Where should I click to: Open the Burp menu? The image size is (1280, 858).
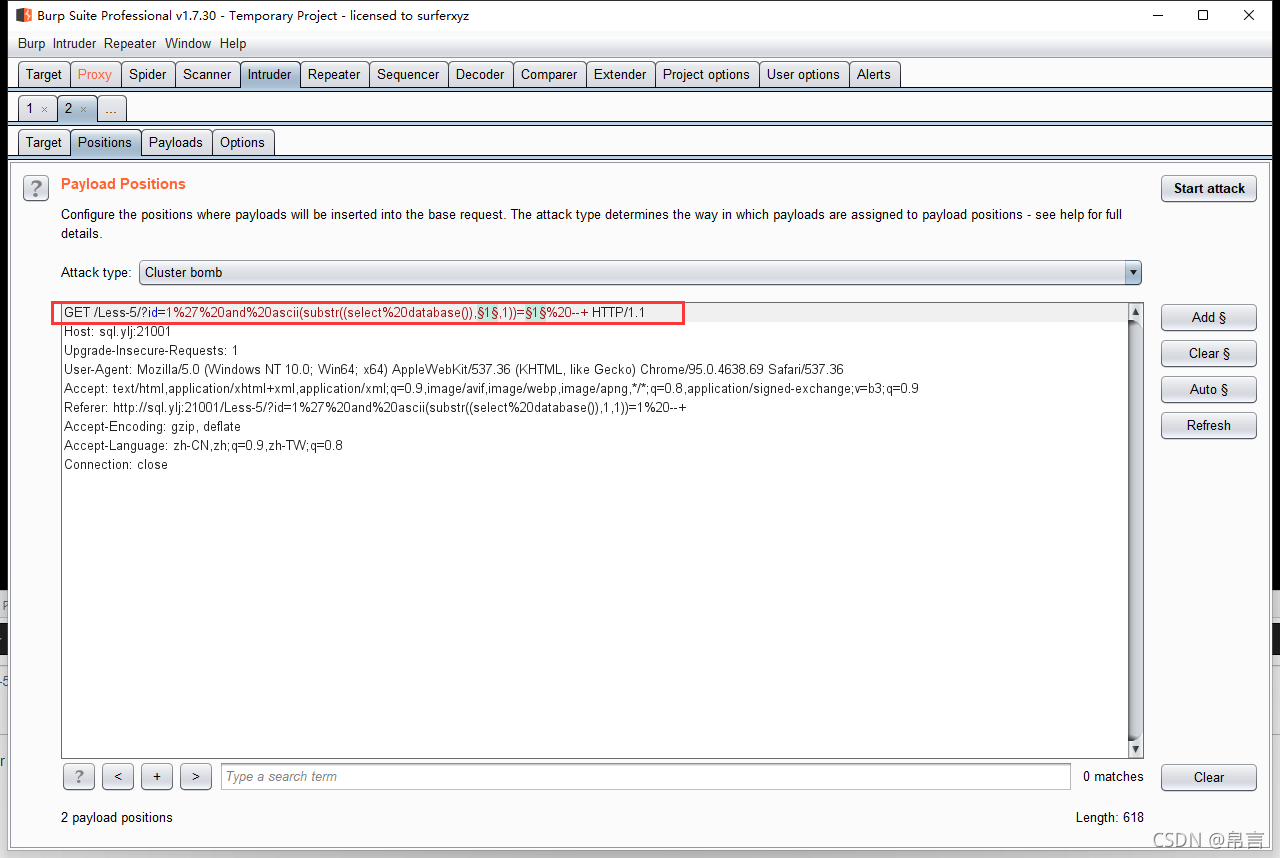[32, 44]
